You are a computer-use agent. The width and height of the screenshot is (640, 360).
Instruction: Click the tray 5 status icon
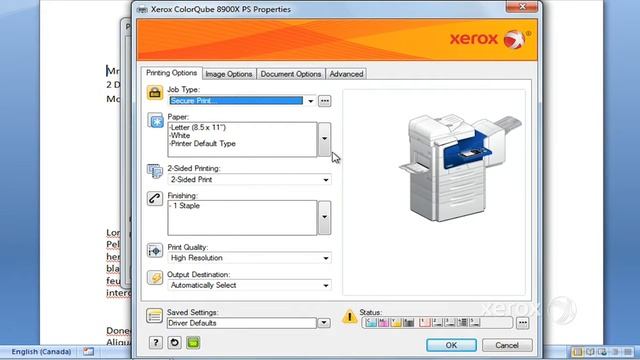point(475,323)
